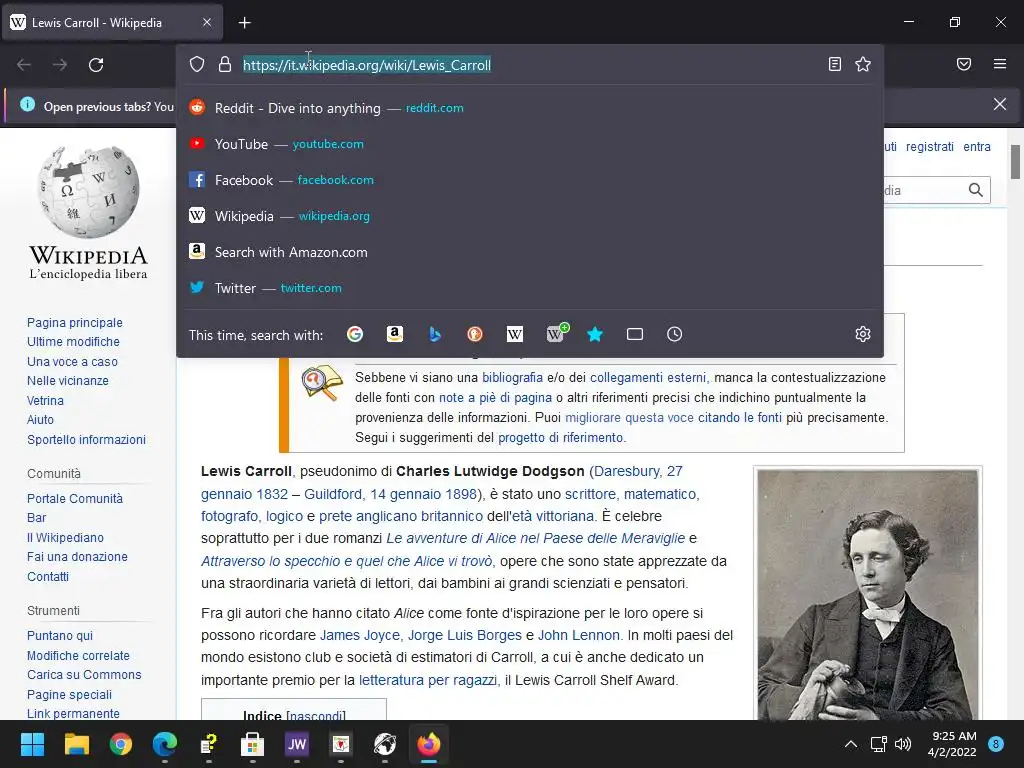
Task: Follow the letteratura per ragazzi link
Action: pyautogui.click(x=428, y=680)
